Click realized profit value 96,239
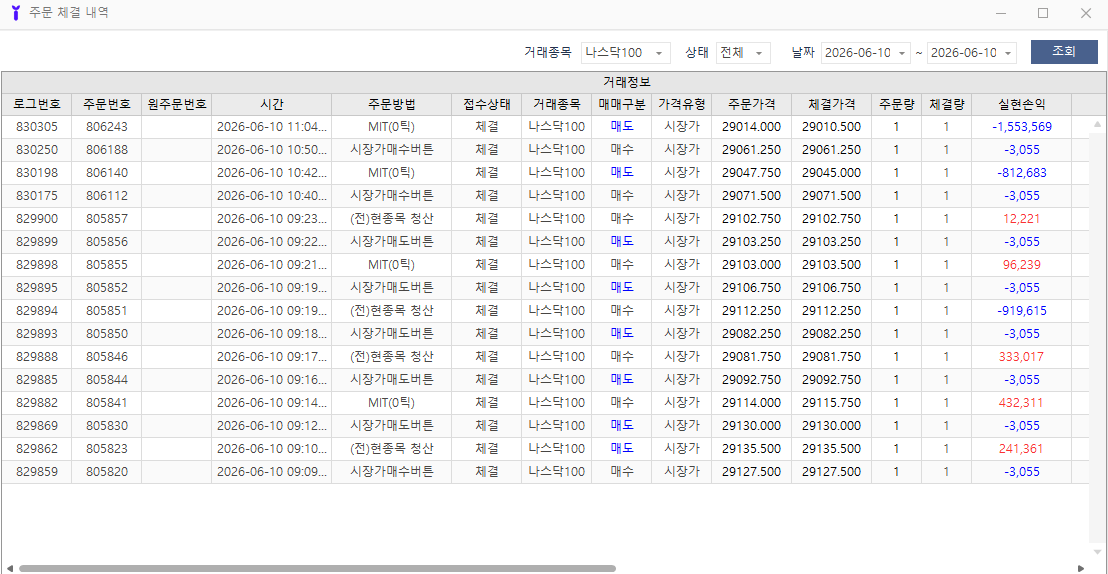The width and height of the screenshot is (1108, 574). click(1022, 265)
